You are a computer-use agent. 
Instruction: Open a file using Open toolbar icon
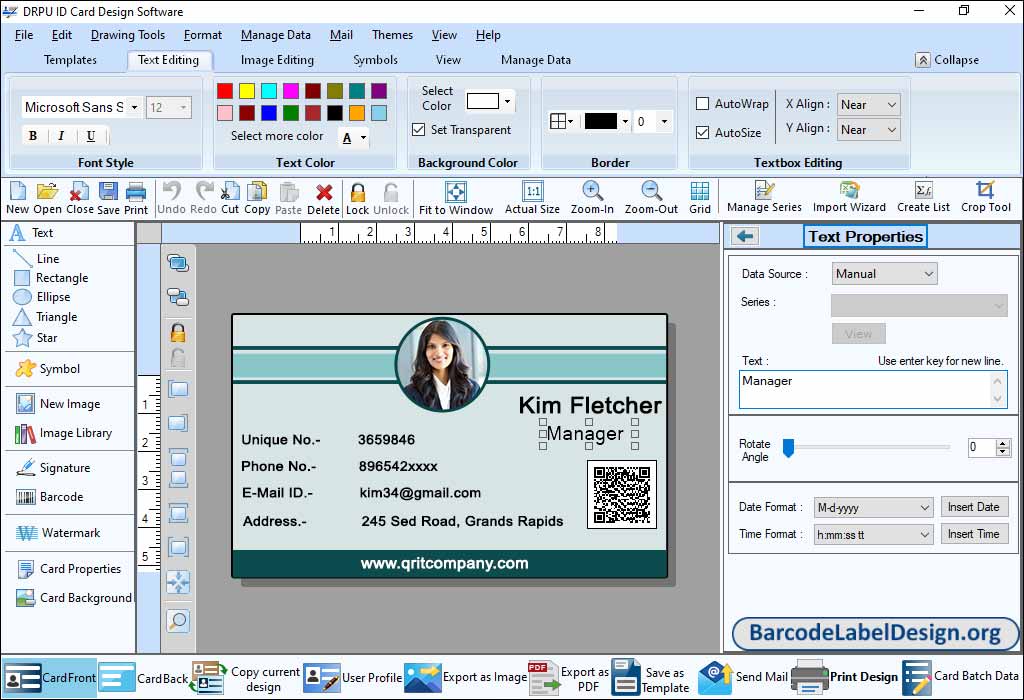[x=47, y=198]
